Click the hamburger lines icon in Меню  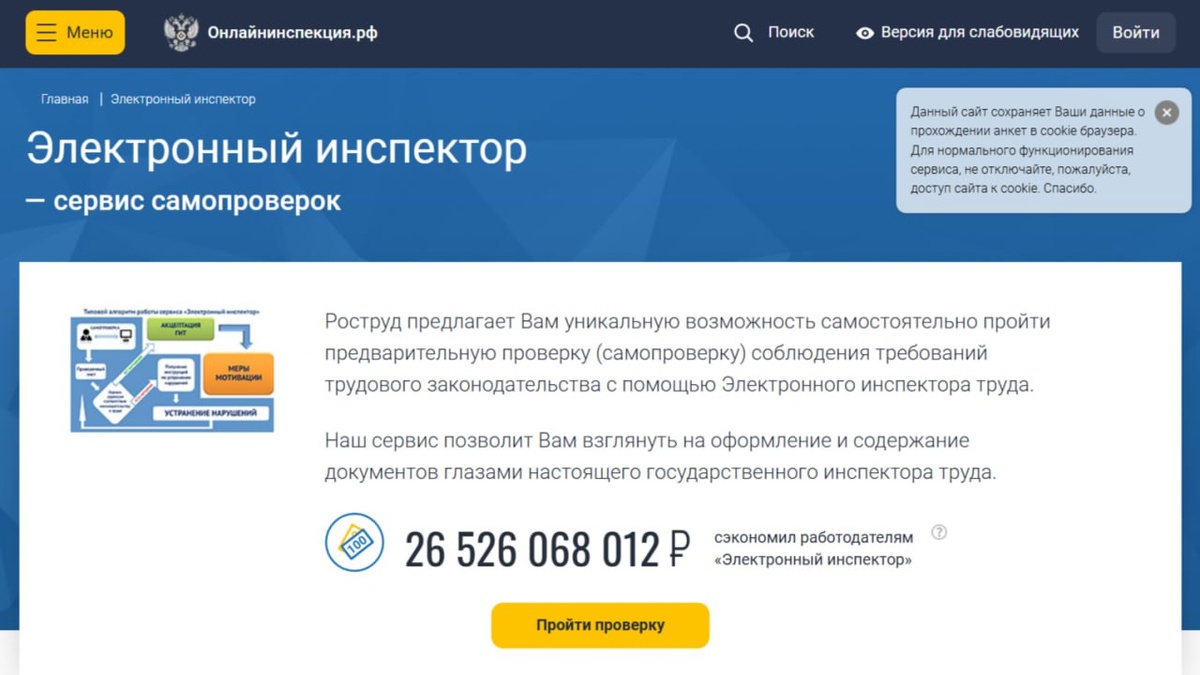(x=46, y=32)
